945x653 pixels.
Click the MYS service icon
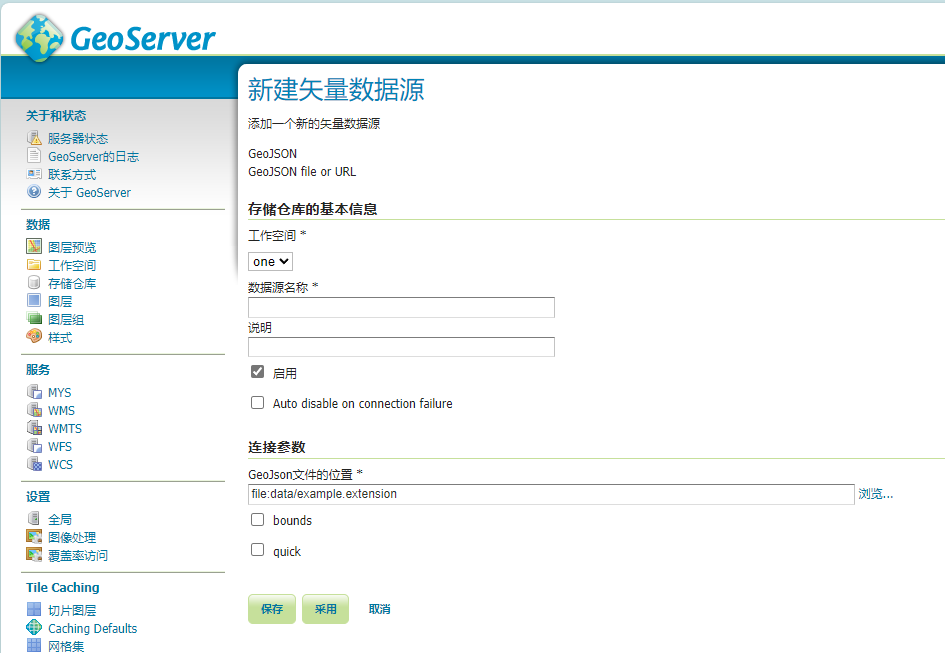[34, 391]
